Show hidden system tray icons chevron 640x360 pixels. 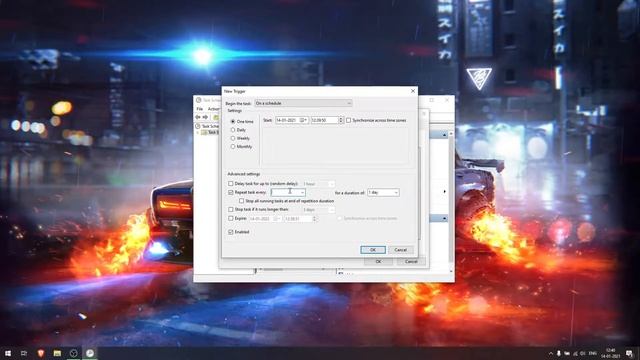pyautogui.click(x=551, y=353)
